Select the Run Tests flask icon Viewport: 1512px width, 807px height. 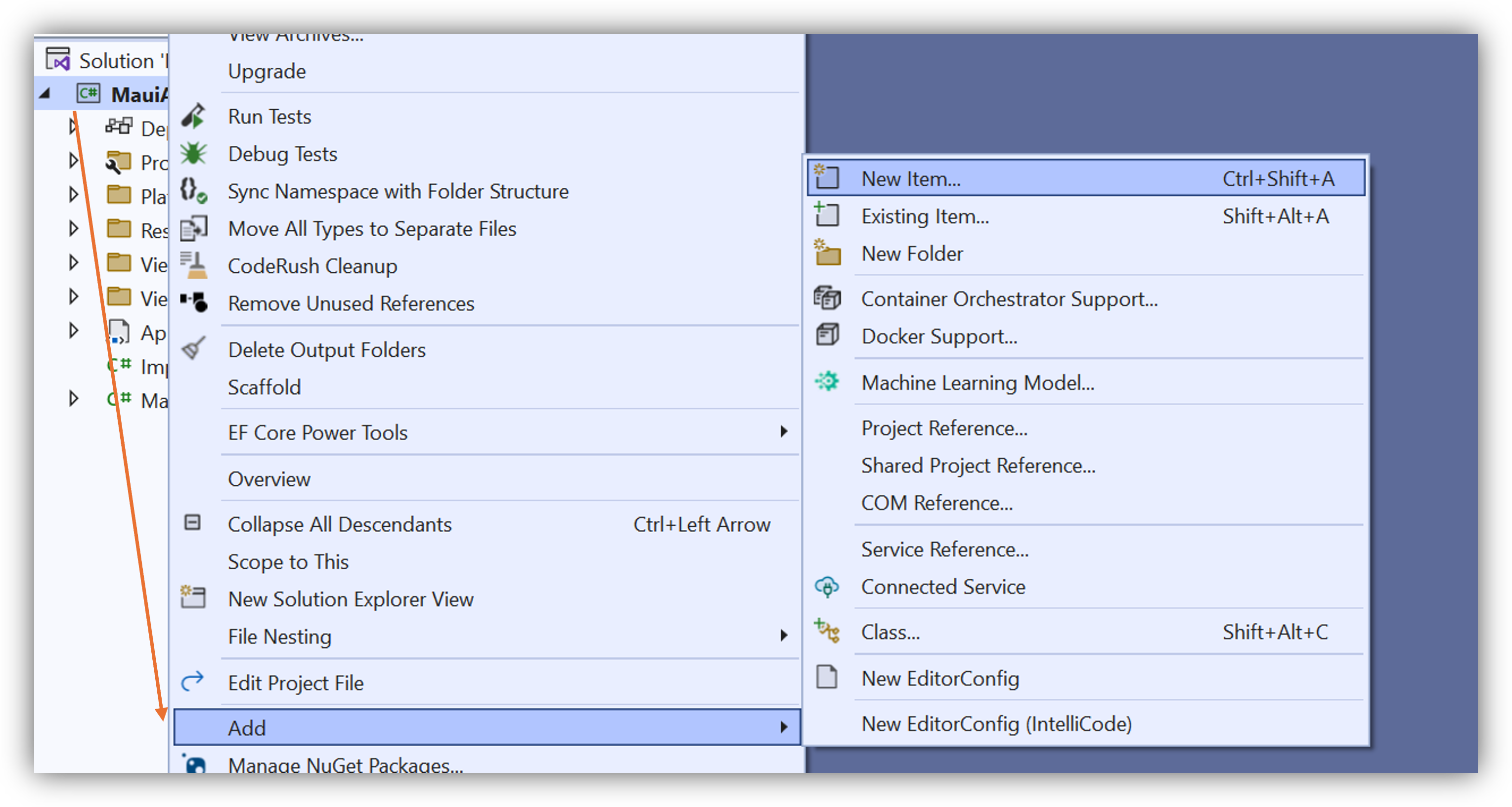192,116
